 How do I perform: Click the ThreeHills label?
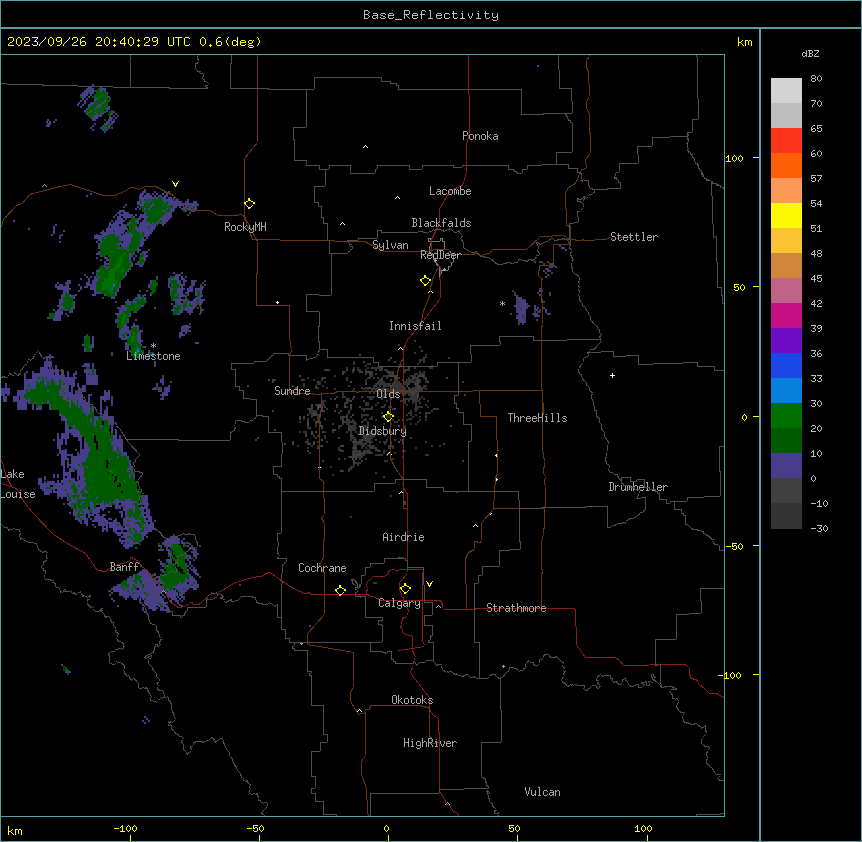point(537,418)
